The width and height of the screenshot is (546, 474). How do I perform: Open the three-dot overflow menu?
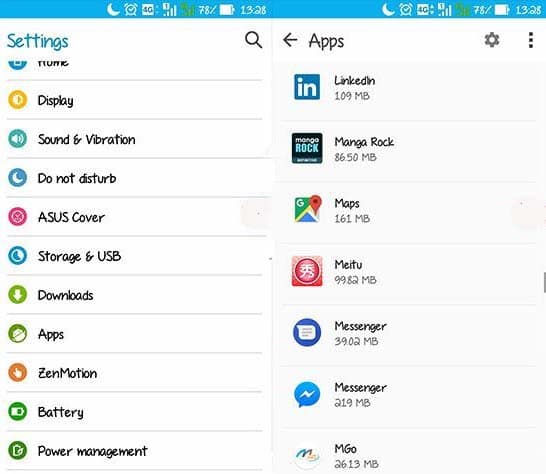[531, 40]
